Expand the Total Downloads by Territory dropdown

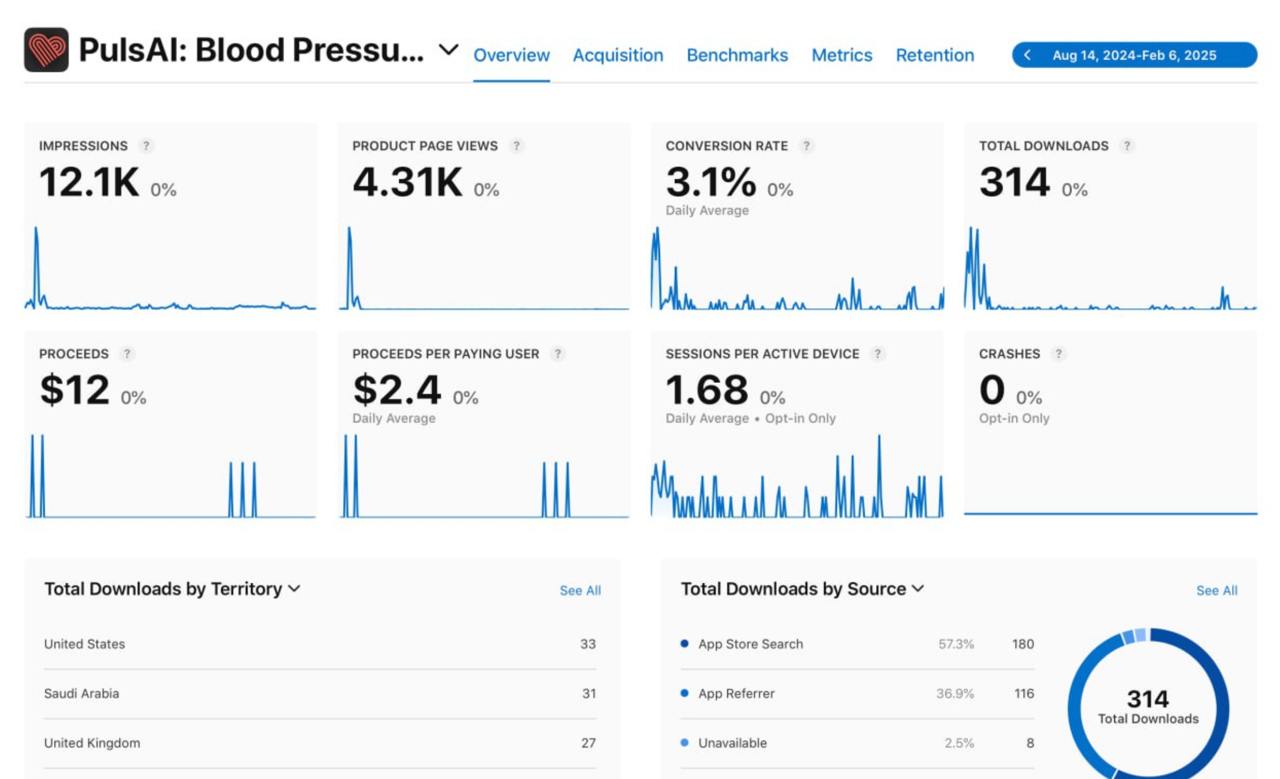[294, 589]
